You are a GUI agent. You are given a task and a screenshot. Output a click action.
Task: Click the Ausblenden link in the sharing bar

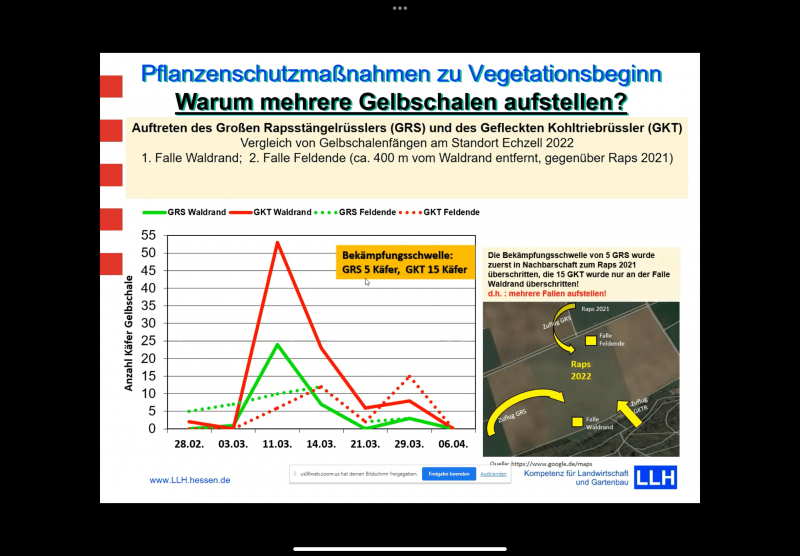point(493,474)
